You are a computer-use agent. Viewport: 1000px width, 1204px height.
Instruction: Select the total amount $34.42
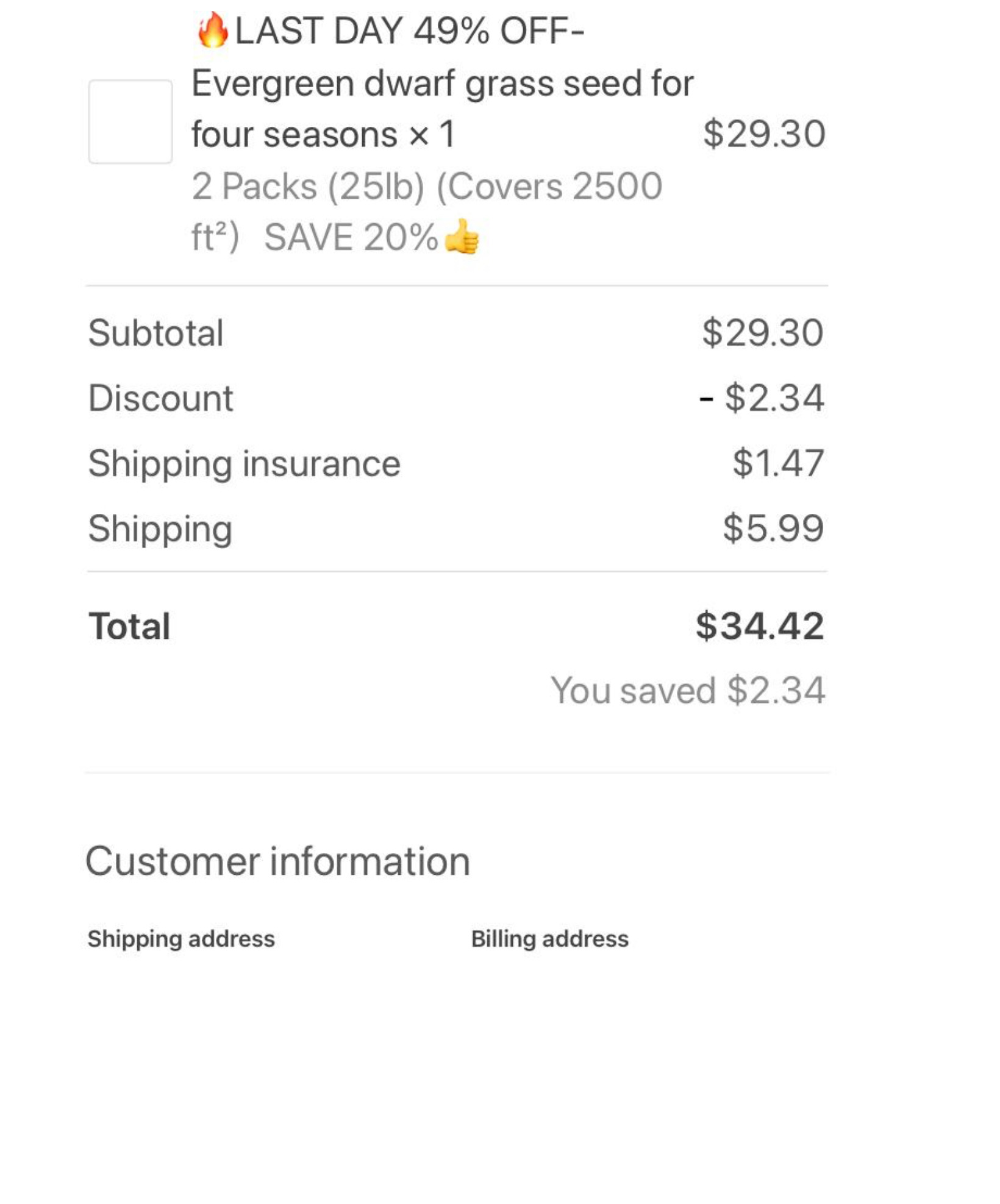(x=760, y=626)
